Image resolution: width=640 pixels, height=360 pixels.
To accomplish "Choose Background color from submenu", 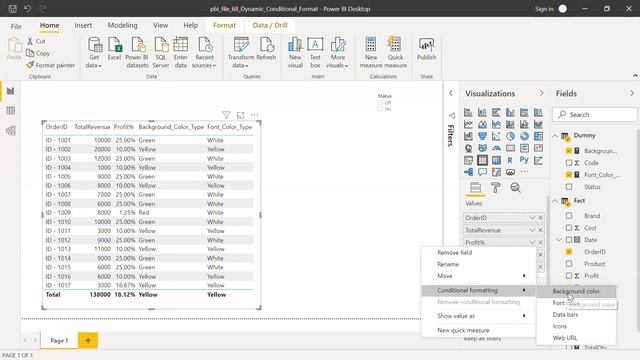I will coord(576,291).
